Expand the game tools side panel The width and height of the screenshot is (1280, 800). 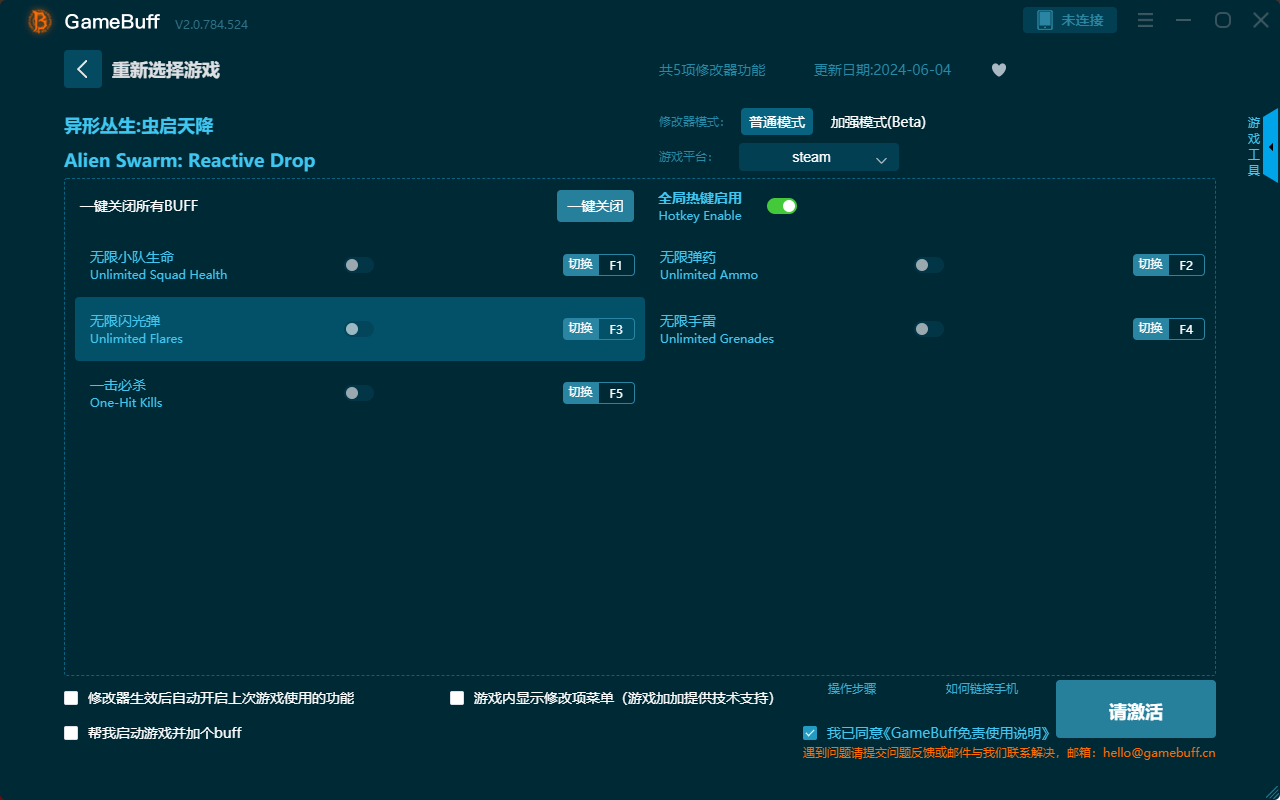1269,146
